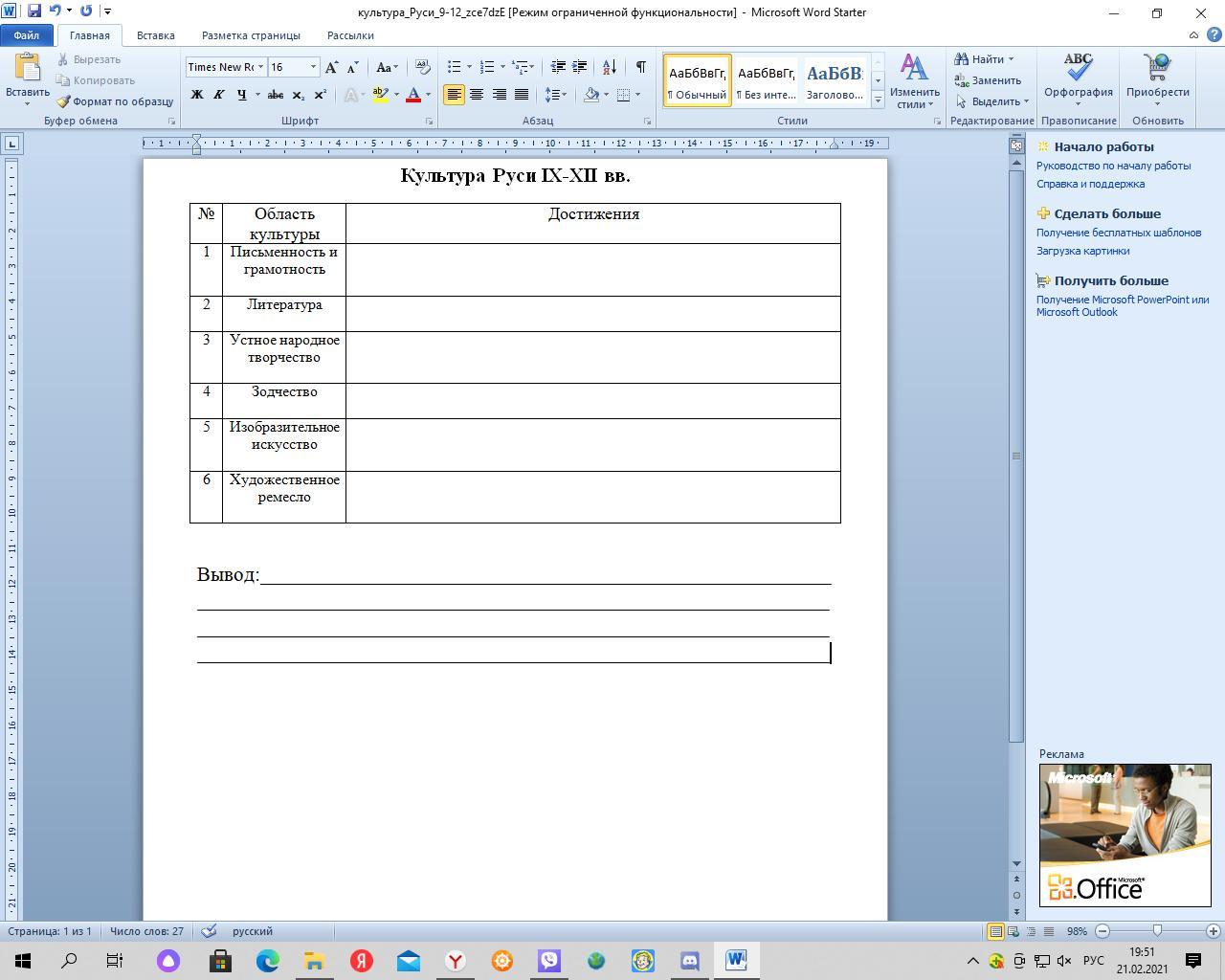Viewport: 1225px width, 980px height.
Task: Open the Viber app in the taskbar
Action: coord(549,961)
